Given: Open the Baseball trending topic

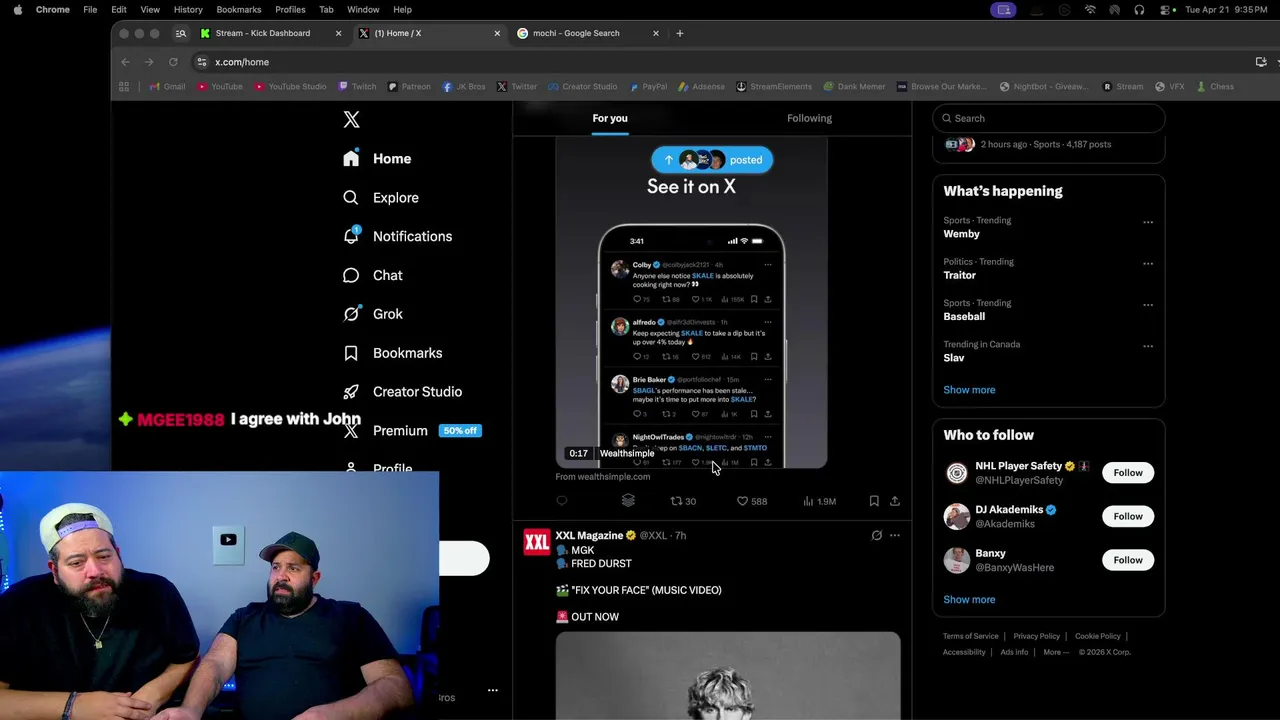Looking at the screenshot, I should 964,316.
